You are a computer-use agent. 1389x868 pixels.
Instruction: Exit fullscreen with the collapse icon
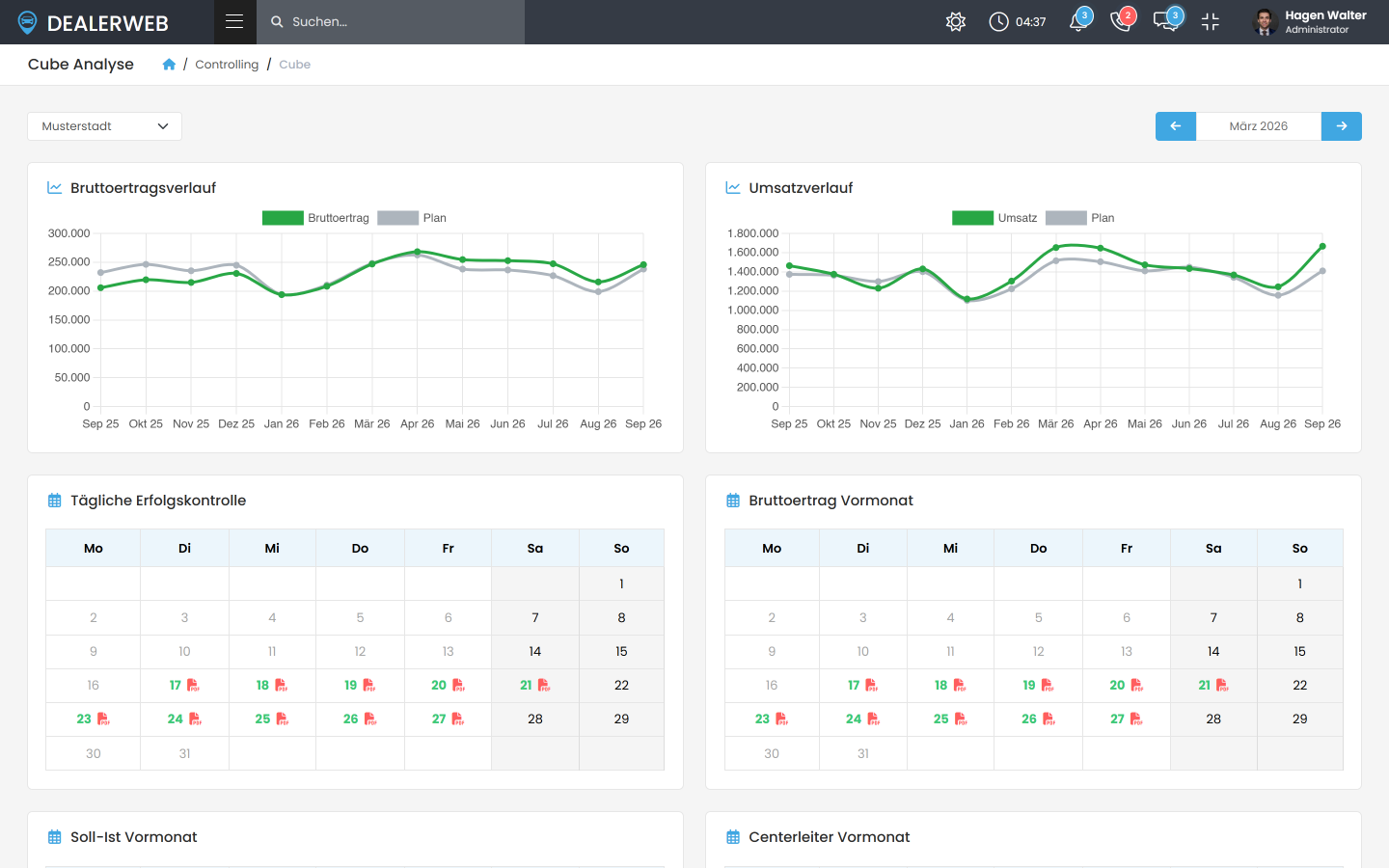point(1211,21)
